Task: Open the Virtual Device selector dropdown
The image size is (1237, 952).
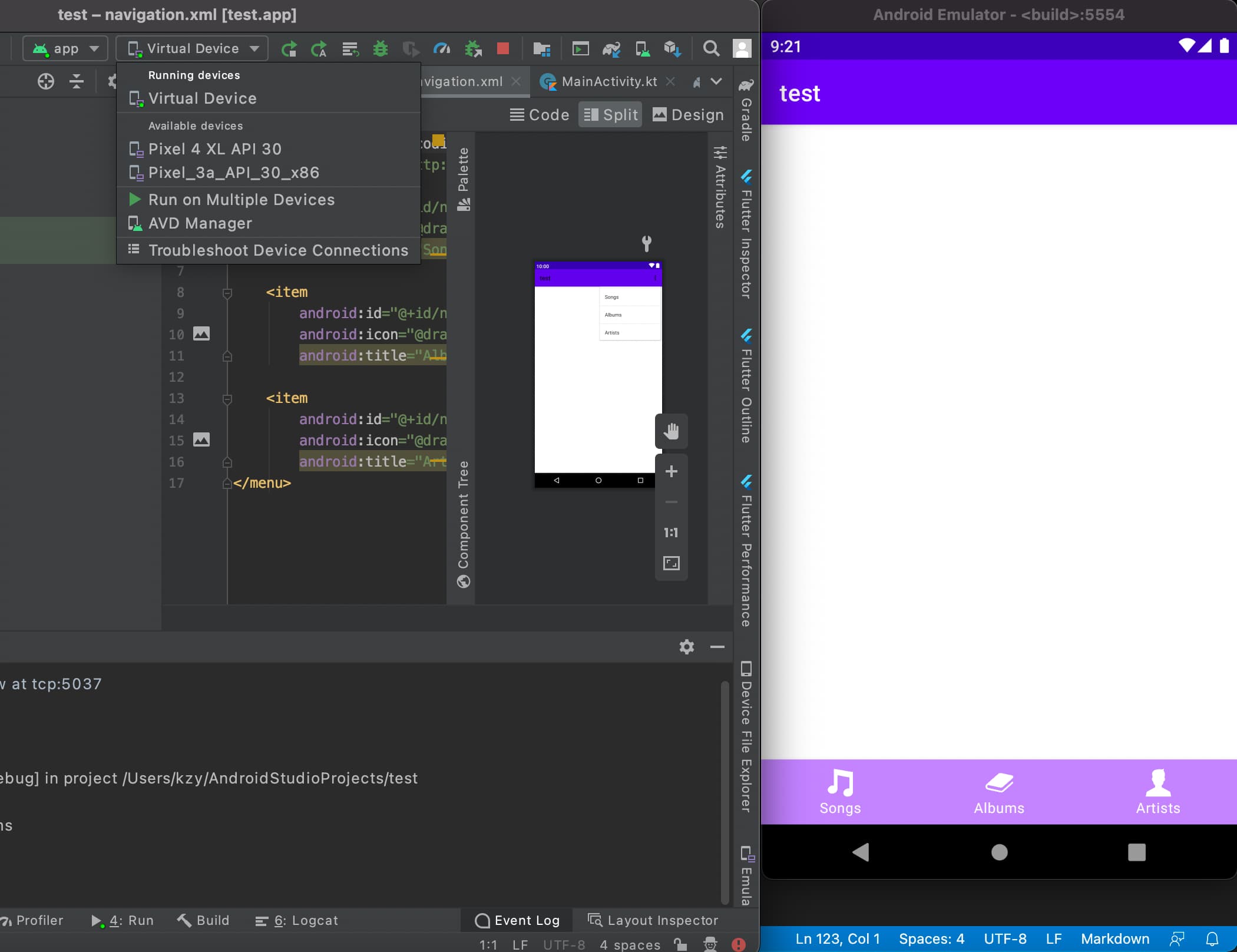Action: pos(192,49)
